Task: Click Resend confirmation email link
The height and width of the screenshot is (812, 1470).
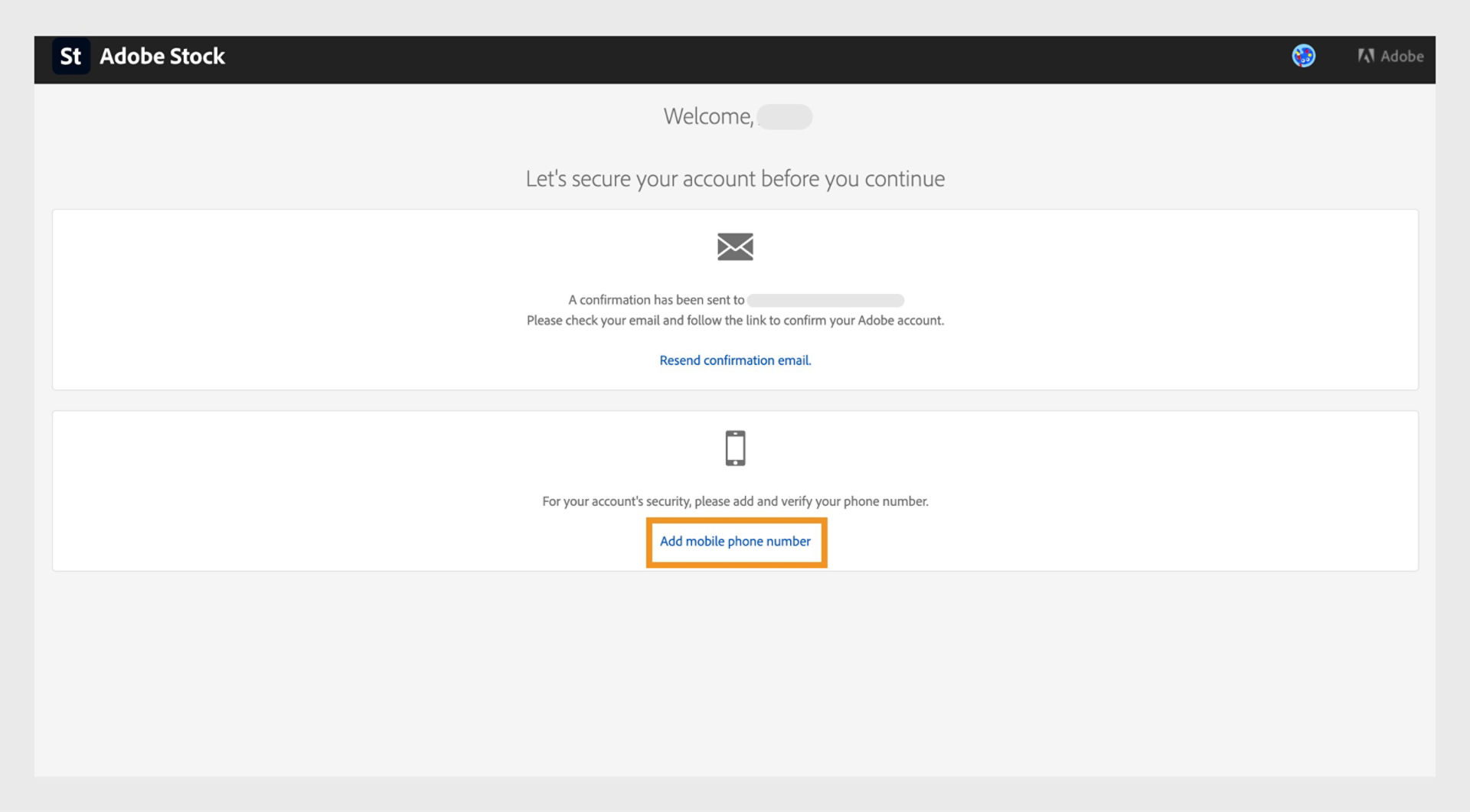Action: 735,360
